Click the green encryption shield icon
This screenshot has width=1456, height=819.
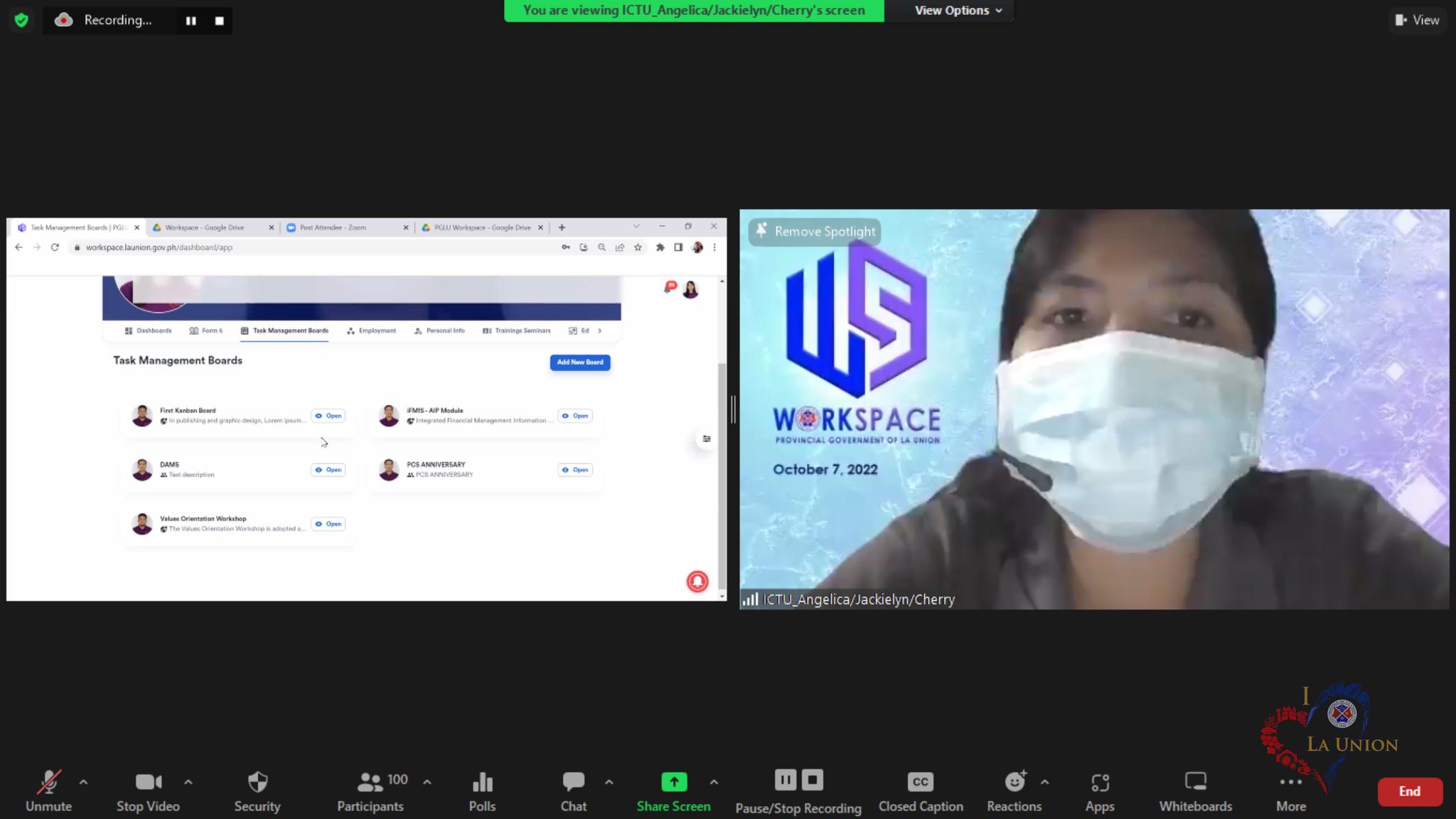[21, 20]
